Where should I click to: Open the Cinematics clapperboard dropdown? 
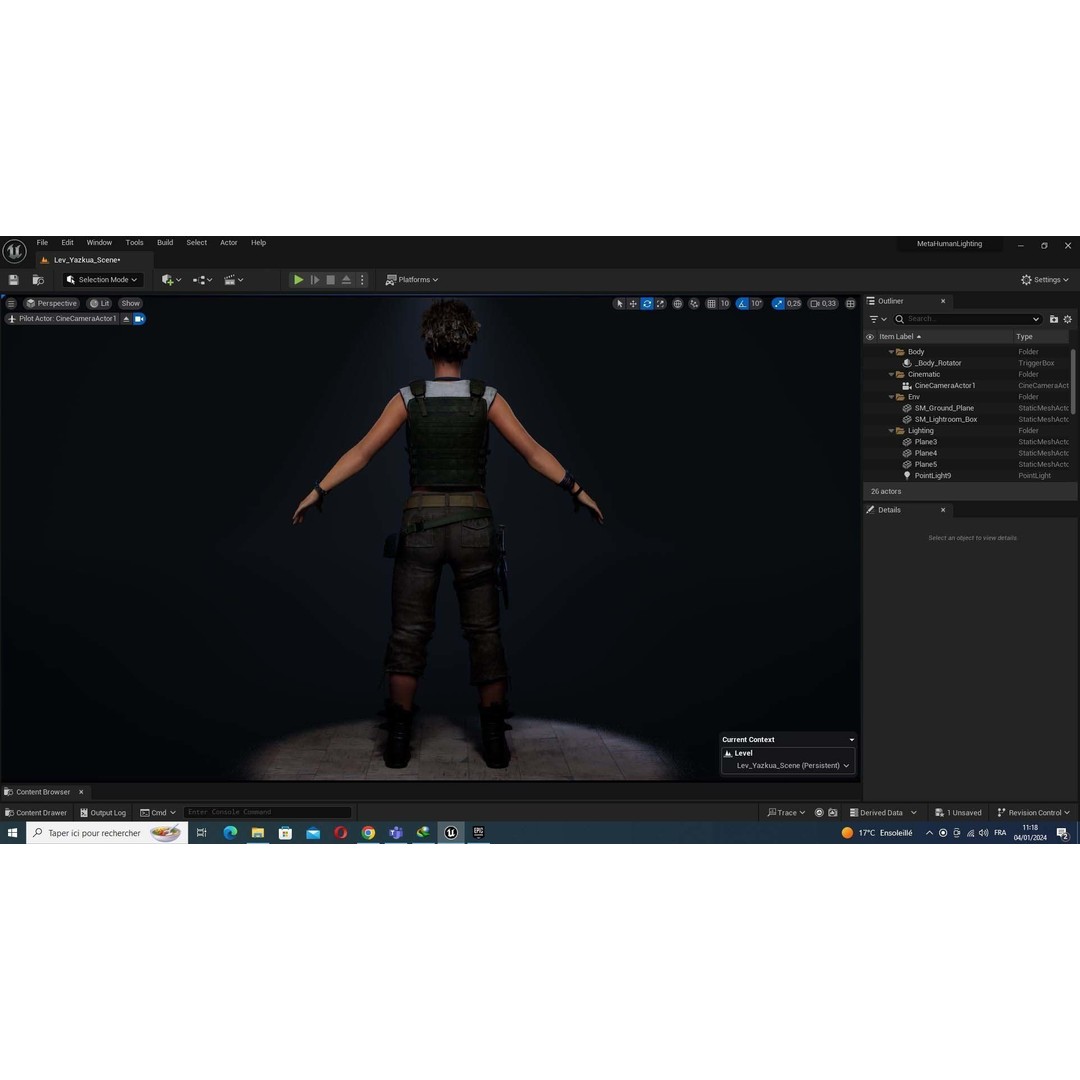click(233, 280)
